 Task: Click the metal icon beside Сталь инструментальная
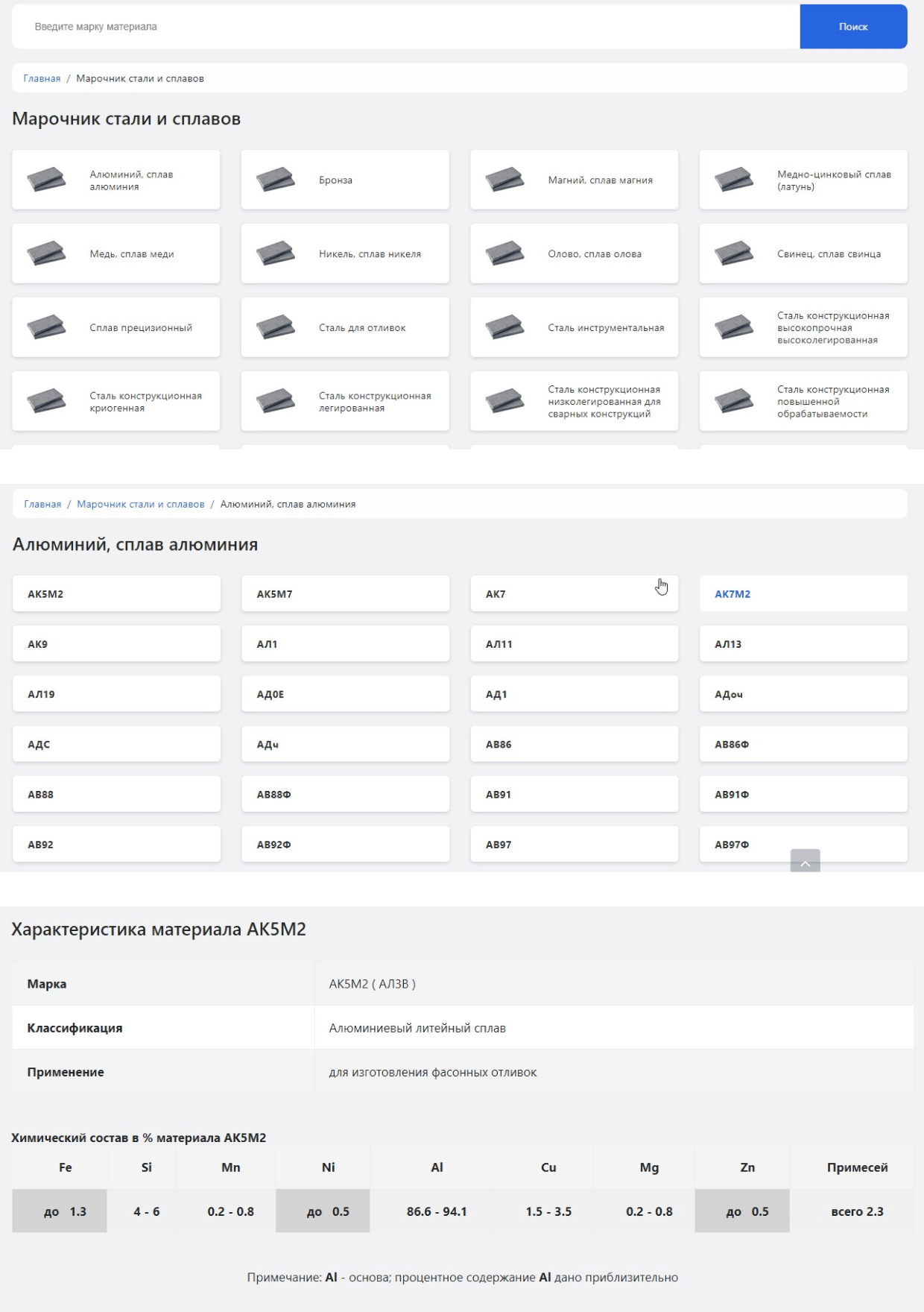tap(504, 327)
